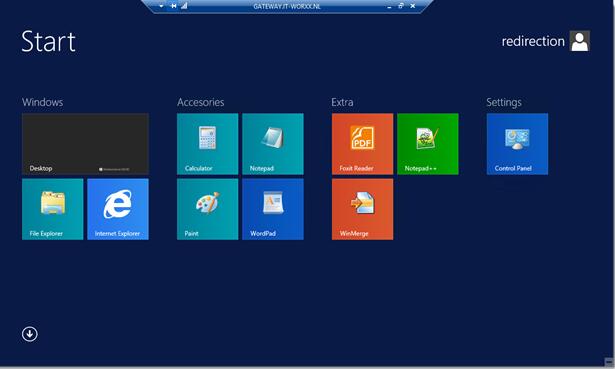Open the Desktop tile
The image size is (615, 369).
(x=85, y=144)
